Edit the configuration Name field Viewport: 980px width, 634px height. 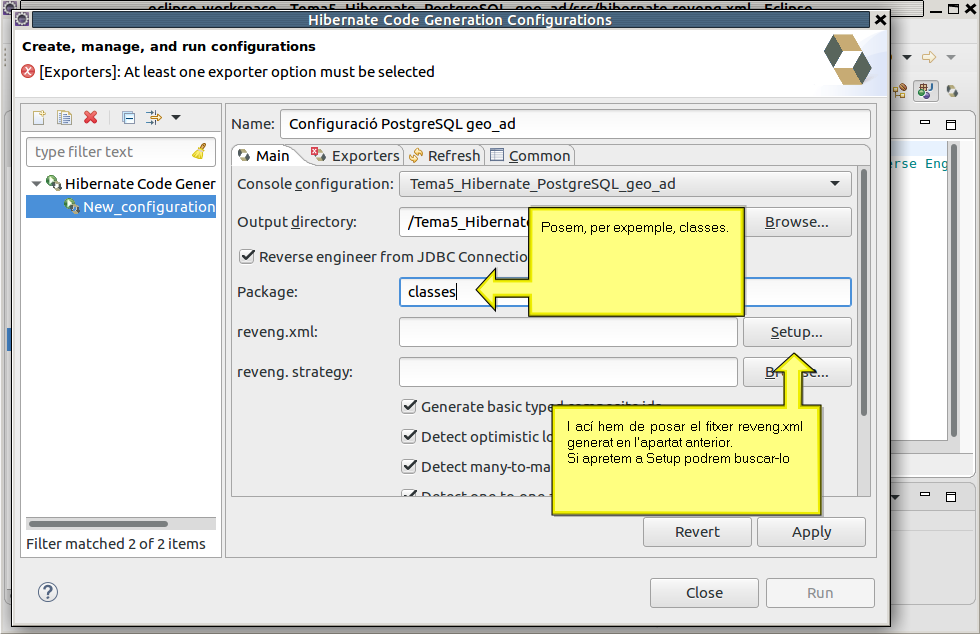coord(575,124)
